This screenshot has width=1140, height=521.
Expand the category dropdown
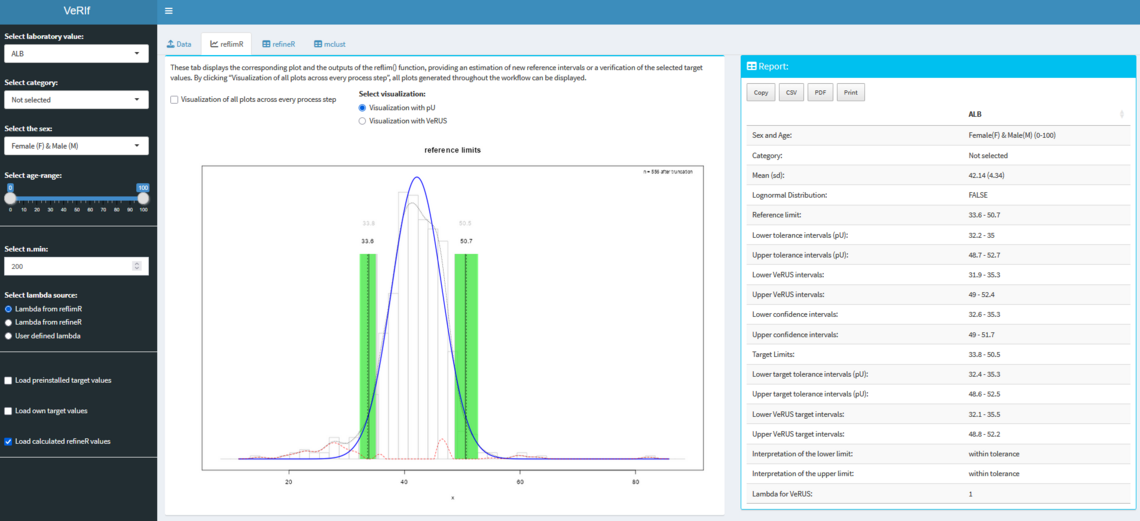tap(76, 100)
